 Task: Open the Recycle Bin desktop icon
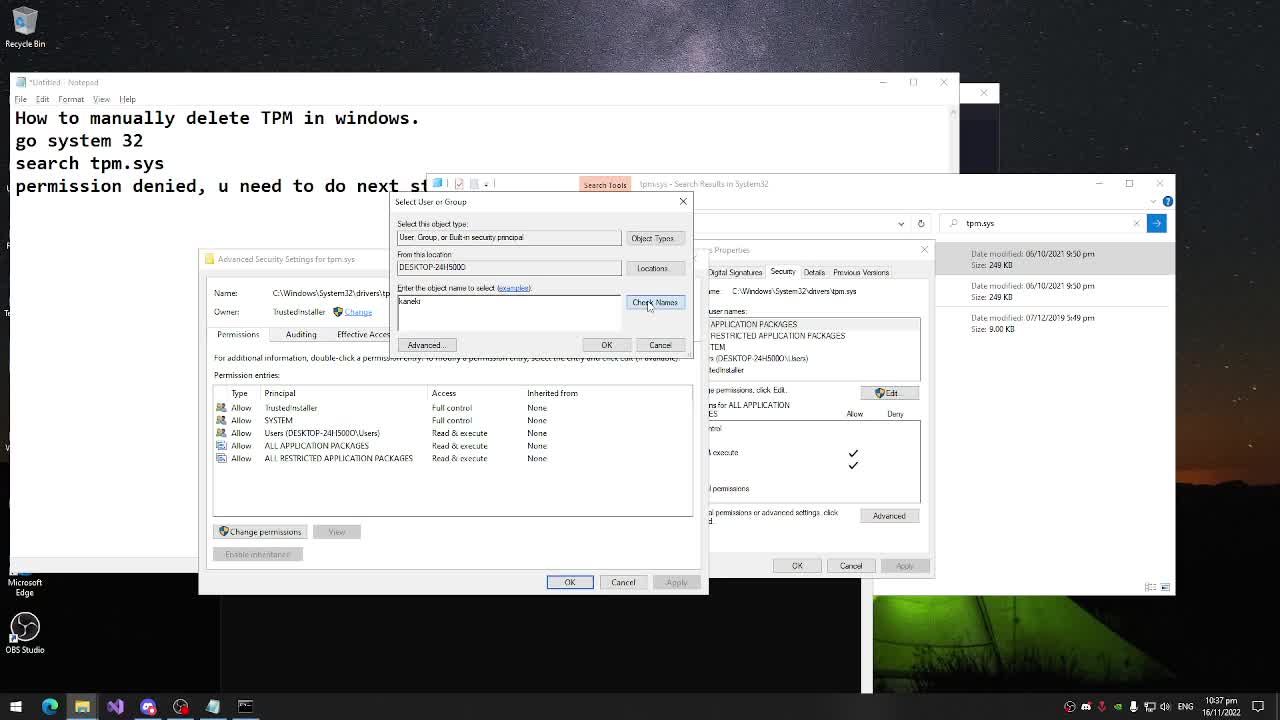pyautogui.click(x=25, y=25)
